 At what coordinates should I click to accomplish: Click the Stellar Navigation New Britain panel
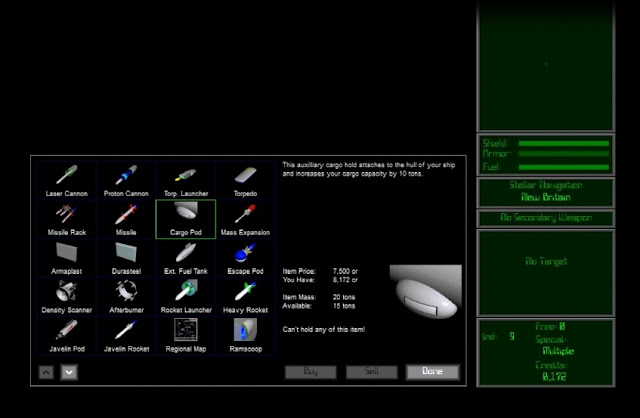[546, 191]
